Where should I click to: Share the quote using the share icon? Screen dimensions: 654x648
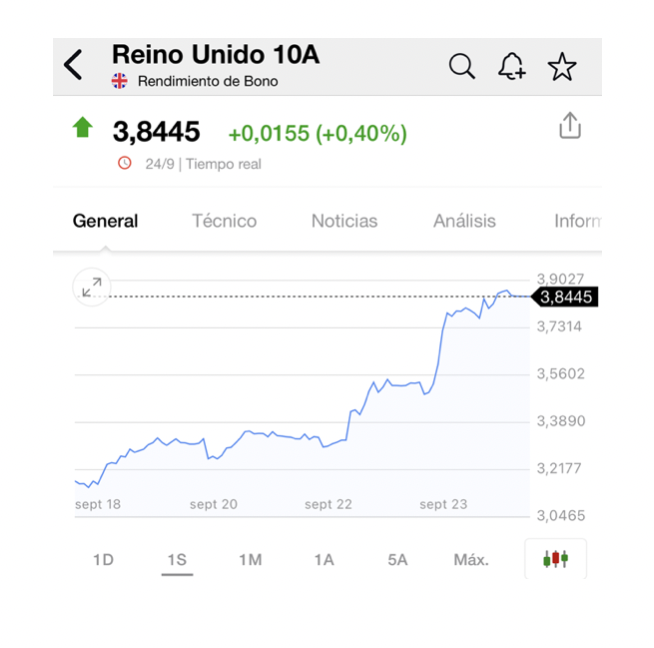(570, 125)
